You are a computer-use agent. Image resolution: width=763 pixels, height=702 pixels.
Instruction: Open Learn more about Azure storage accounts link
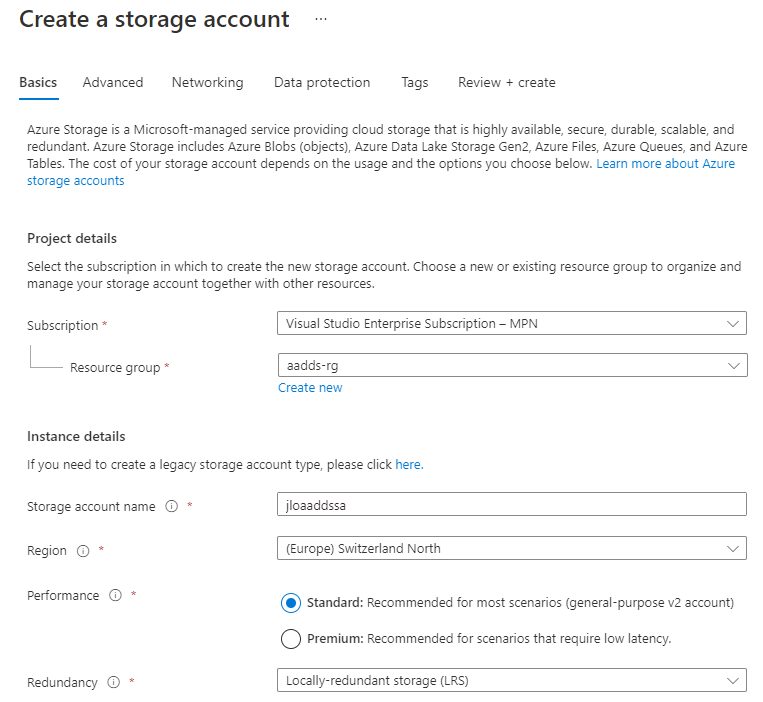pyautogui.click(x=665, y=164)
